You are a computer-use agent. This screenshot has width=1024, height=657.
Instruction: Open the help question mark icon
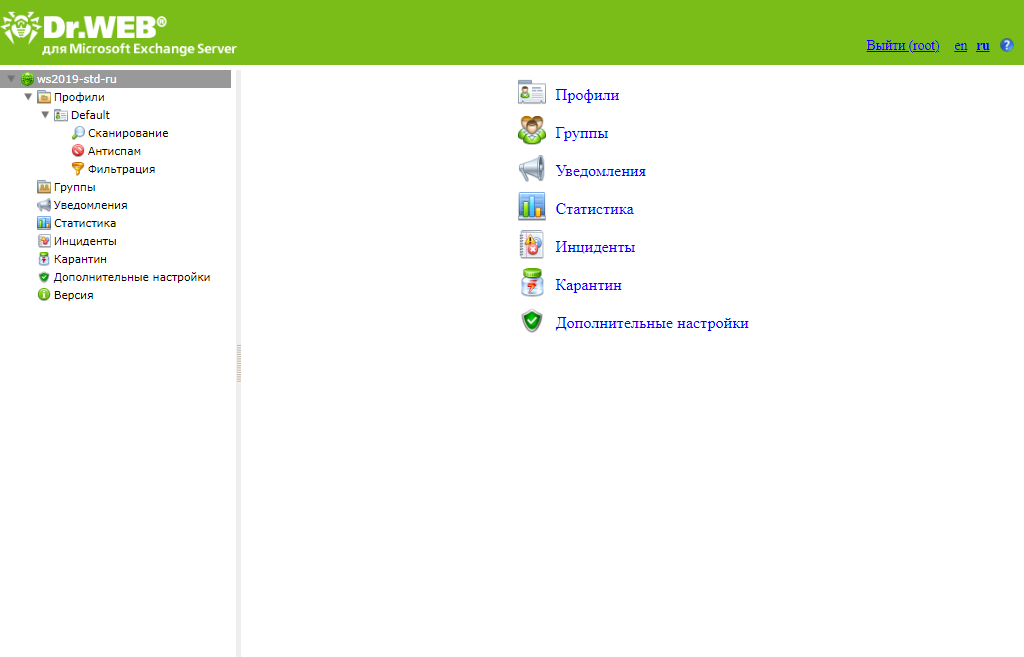[1007, 45]
